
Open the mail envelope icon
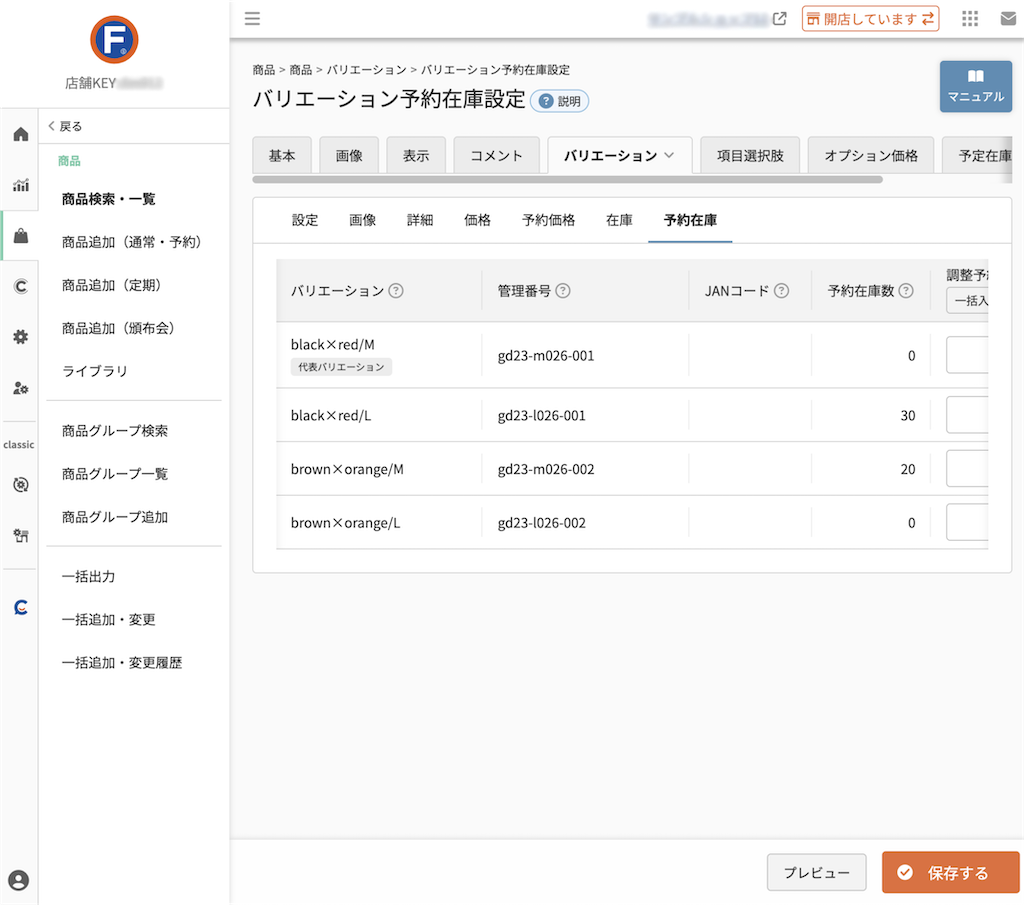pos(1008,19)
